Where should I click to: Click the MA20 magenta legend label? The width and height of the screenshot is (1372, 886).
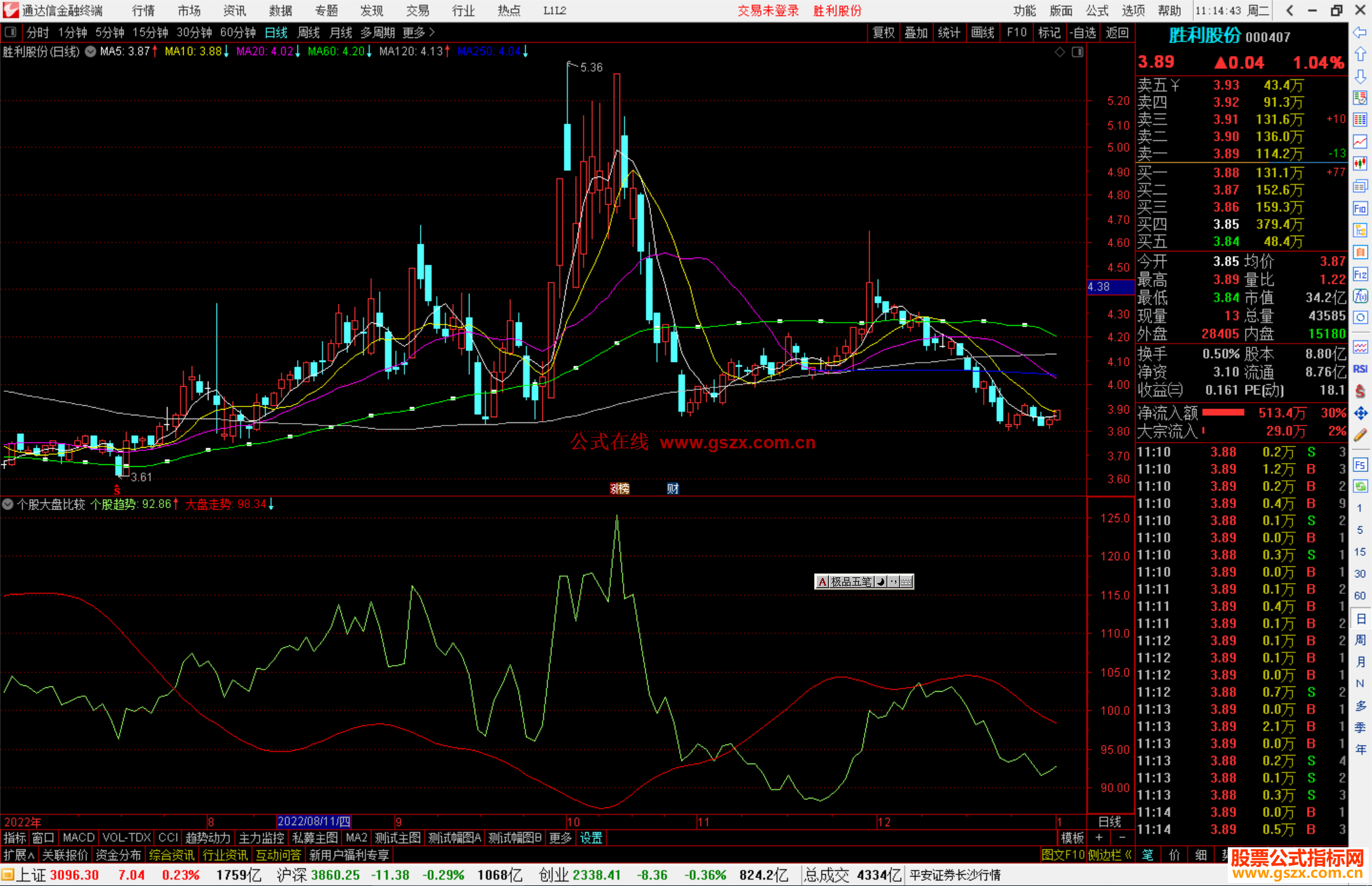tap(264, 51)
